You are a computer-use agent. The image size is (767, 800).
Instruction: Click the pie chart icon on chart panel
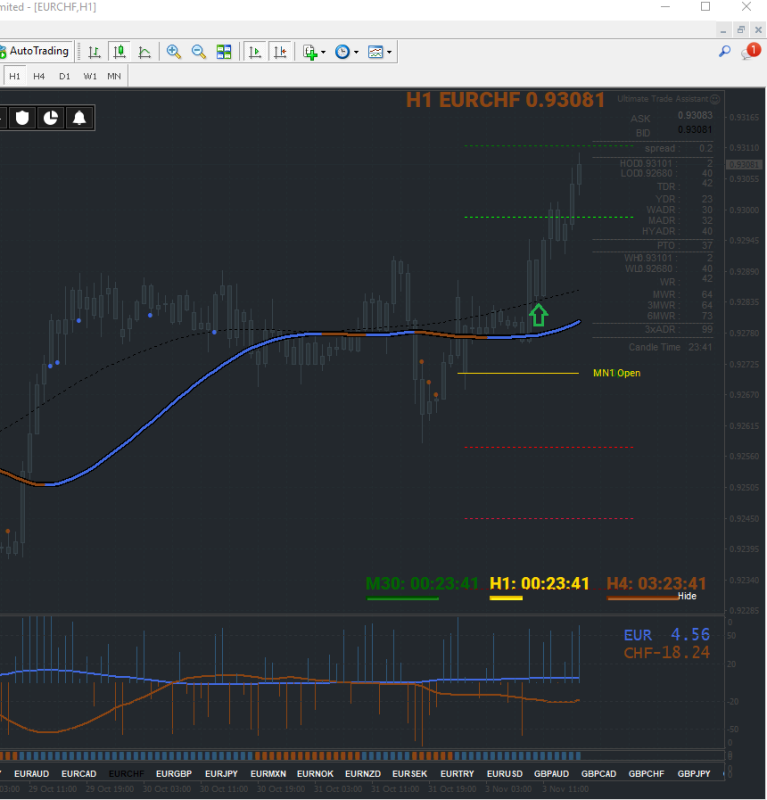[51, 118]
